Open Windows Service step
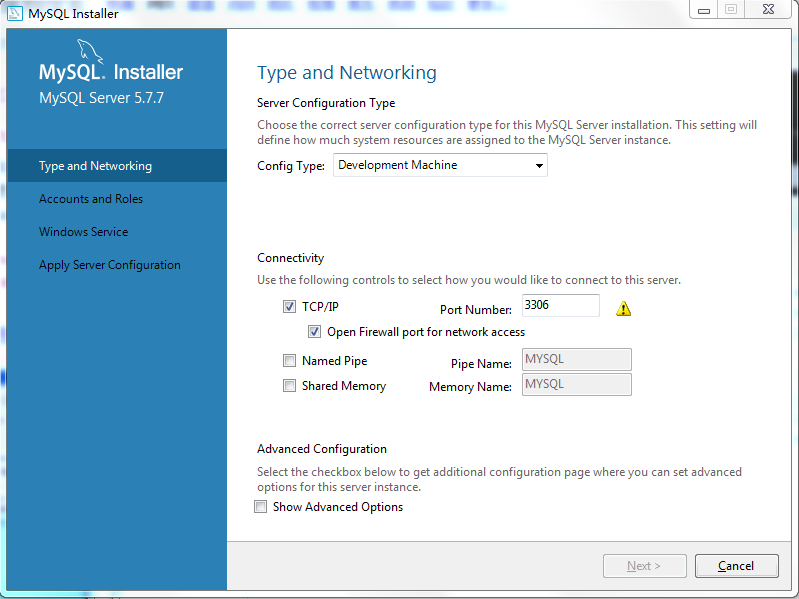 click(x=84, y=232)
